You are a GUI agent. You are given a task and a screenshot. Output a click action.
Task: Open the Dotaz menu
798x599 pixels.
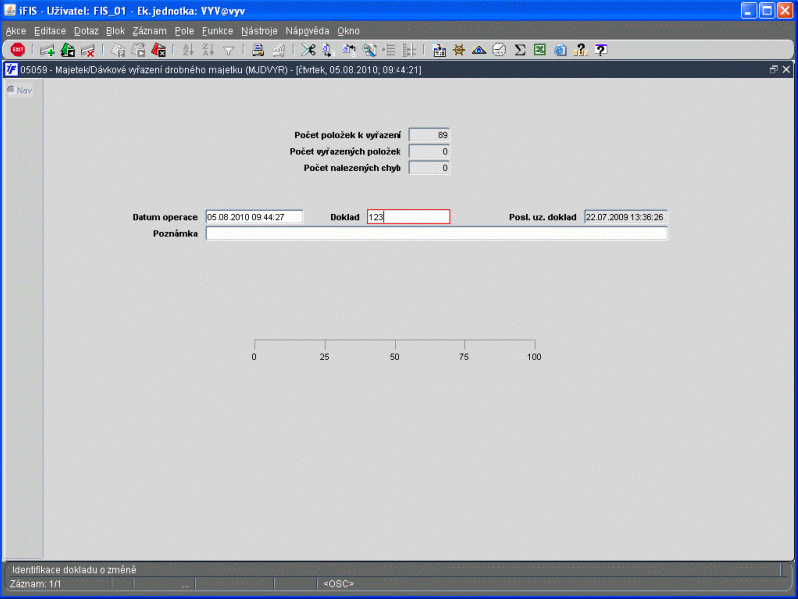86,31
